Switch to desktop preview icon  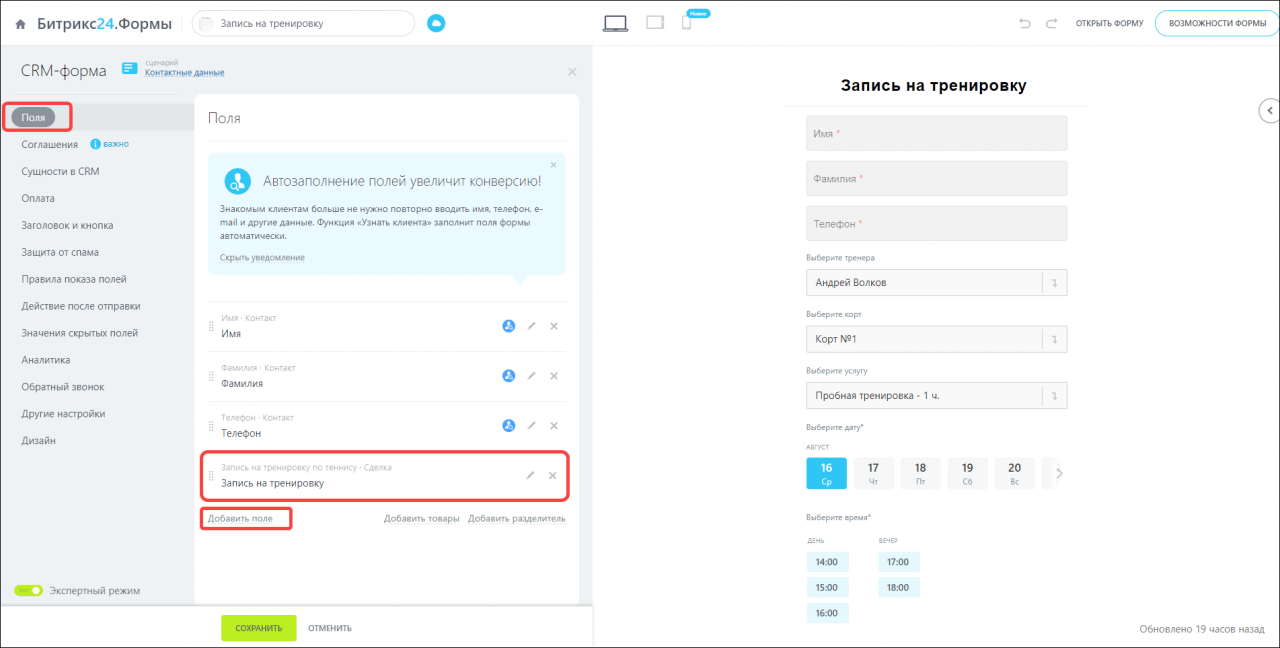(x=616, y=23)
